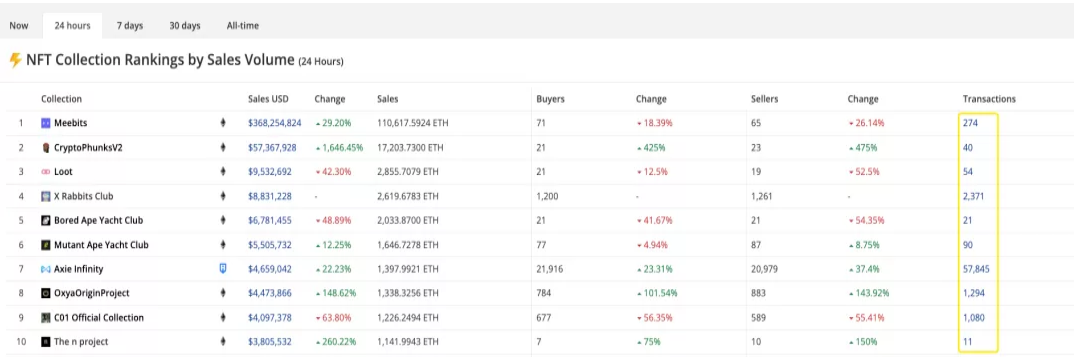Open the Axie Infinity collection link
Screen dimensions: 1074x362
tap(79, 269)
